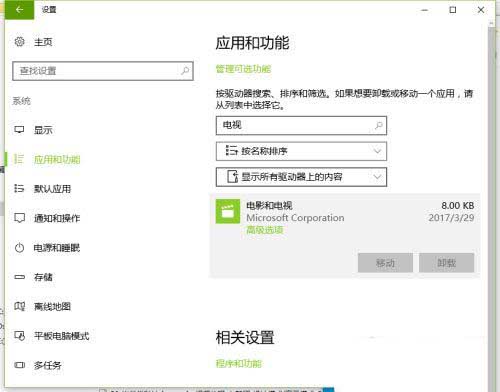
Task: Open the 程序和功能 related link
Action: (239, 363)
